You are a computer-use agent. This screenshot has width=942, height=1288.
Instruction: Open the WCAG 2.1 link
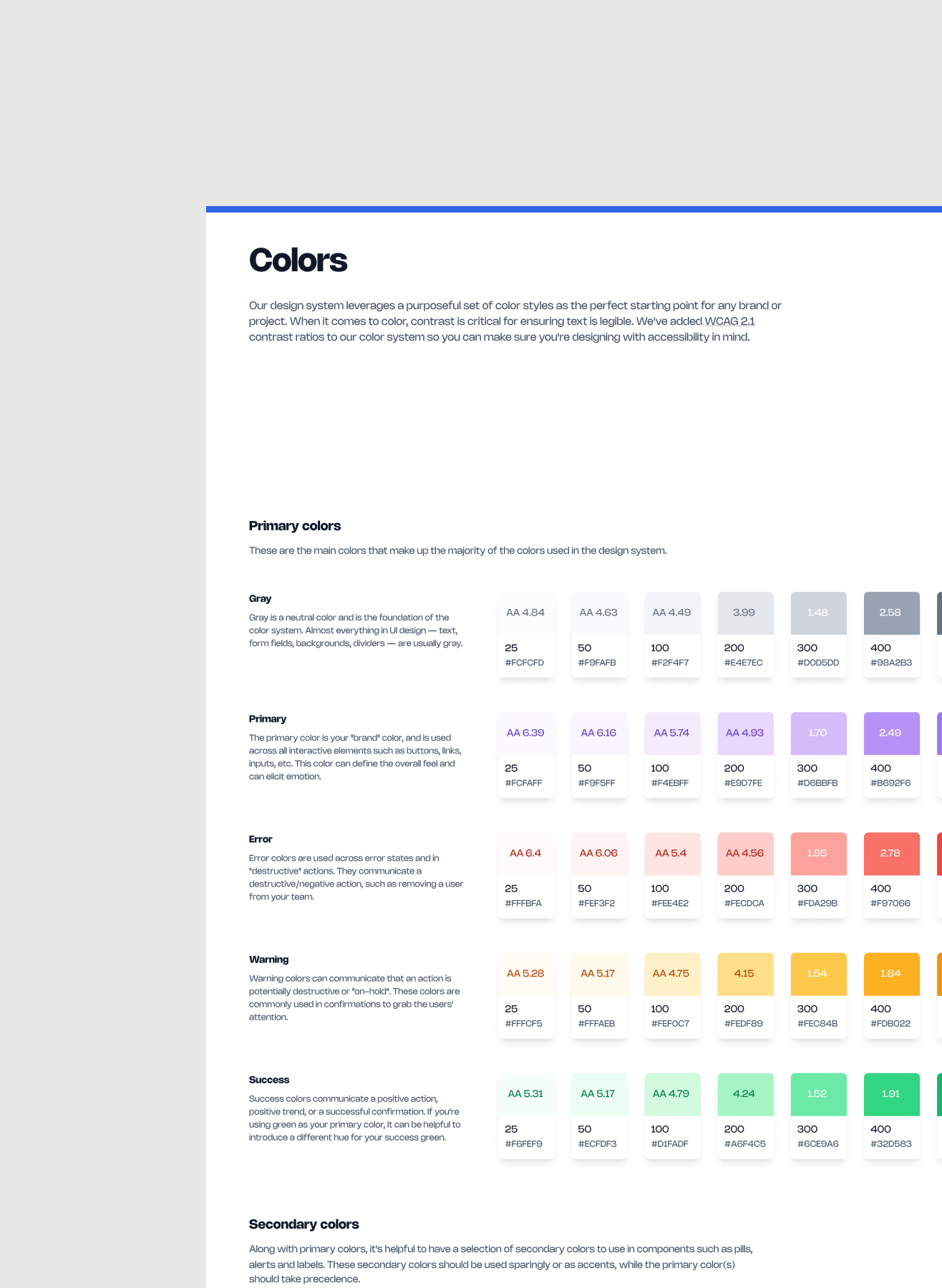pyautogui.click(x=729, y=321)
